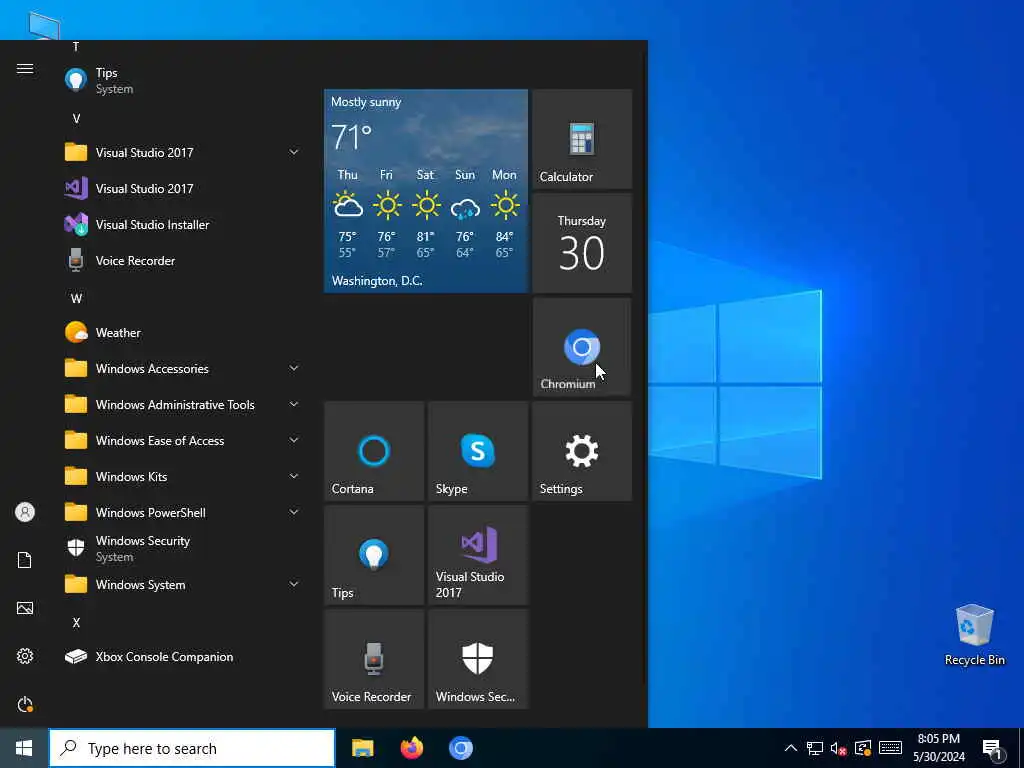The width and height of the screenshot is (1024, 768).
Task: Open the muted volume tray icon
Action: coord(839,748)
